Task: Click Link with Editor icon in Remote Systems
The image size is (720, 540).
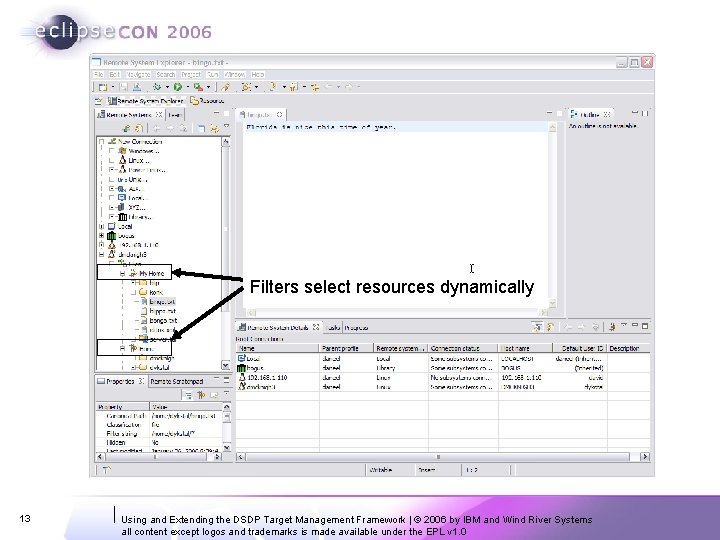Action: (214, 129)
